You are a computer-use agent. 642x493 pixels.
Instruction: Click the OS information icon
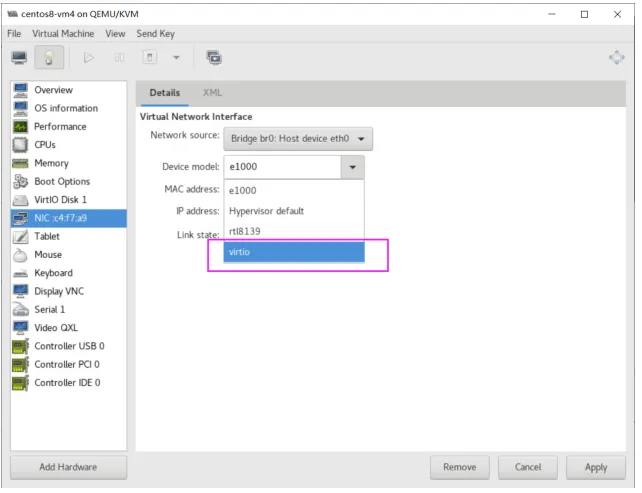point(20,109)
